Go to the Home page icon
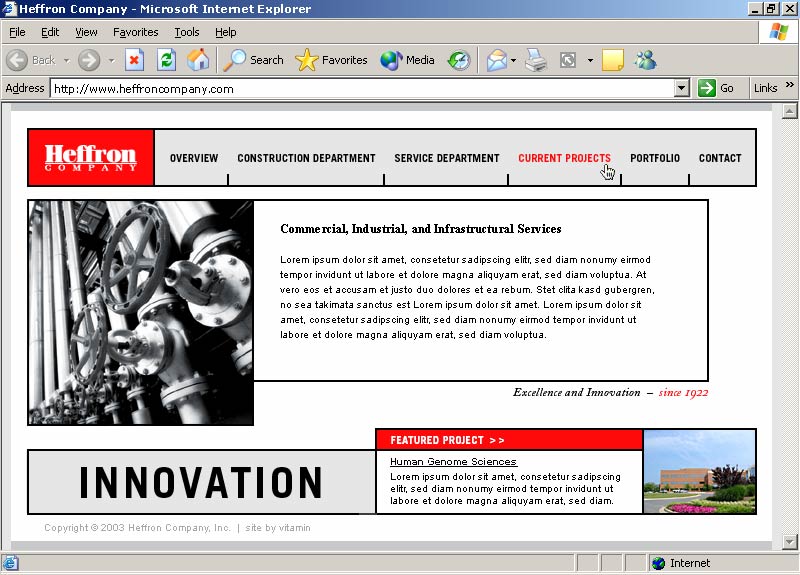Screen dimensions: 800x575 point(198,60)
